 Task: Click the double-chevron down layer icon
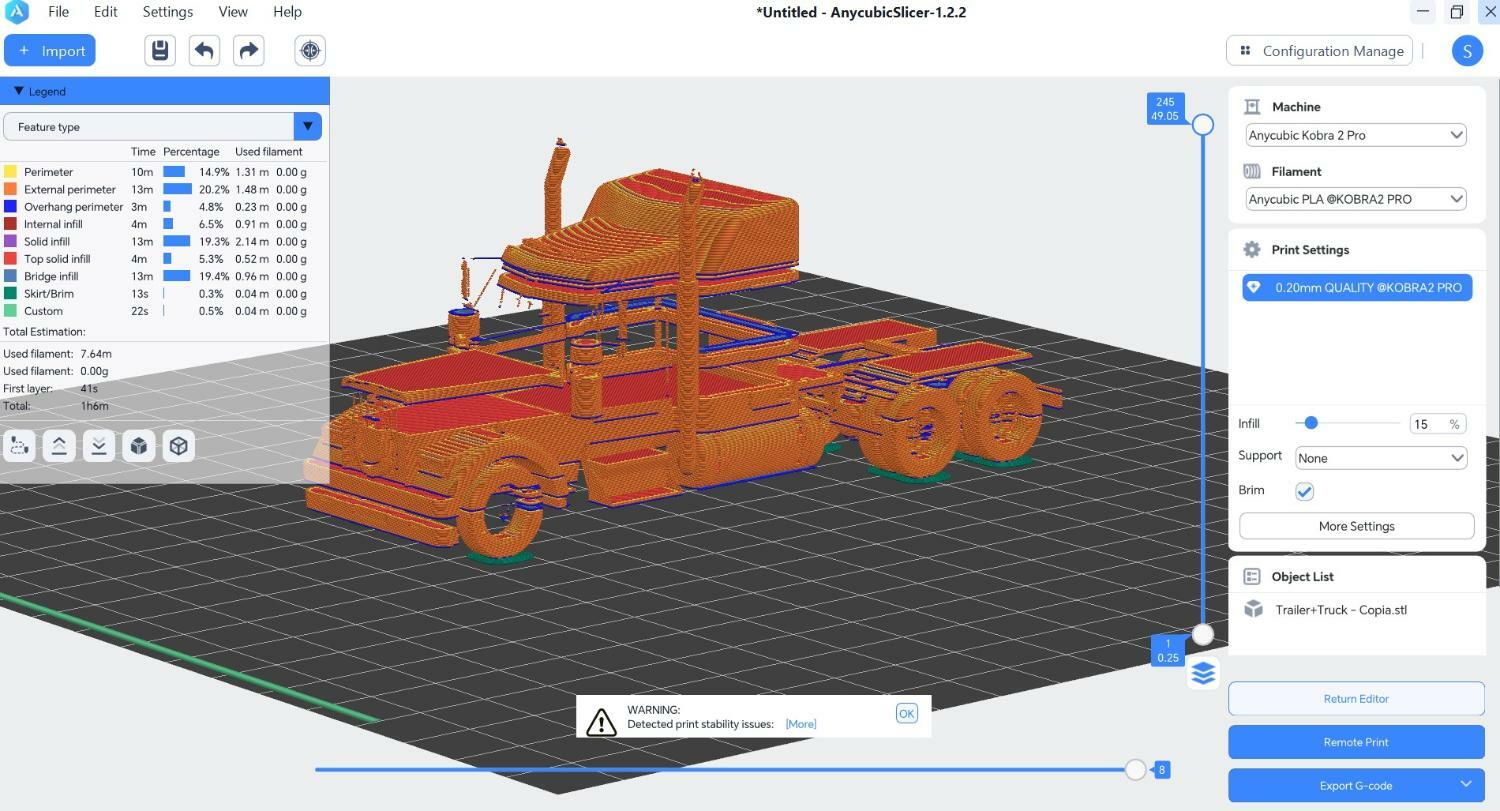(x=99, y=446)
